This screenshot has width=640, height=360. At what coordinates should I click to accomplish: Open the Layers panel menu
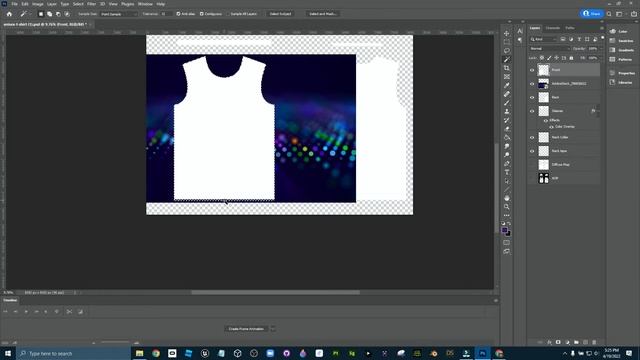click(x=602, y=28)
